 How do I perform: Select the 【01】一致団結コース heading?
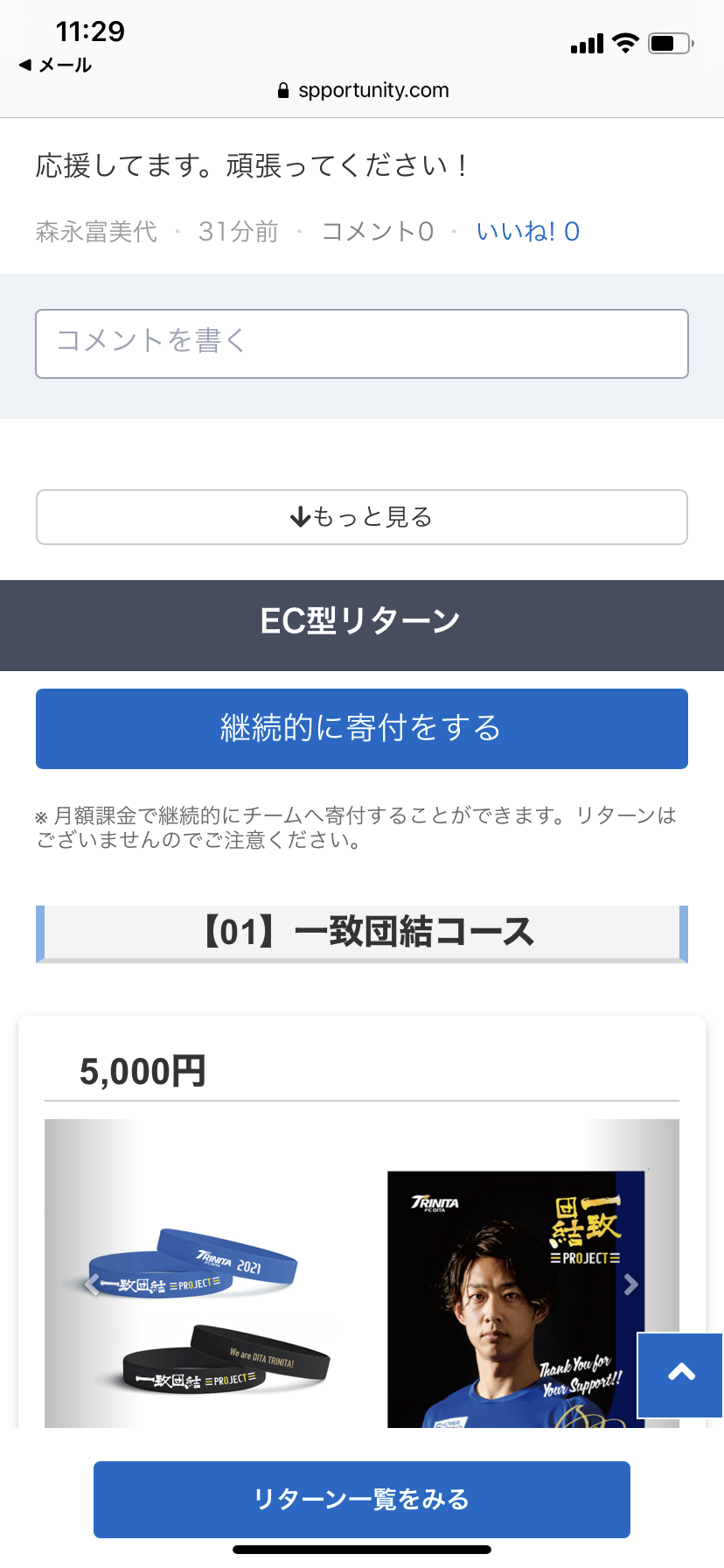(362, 933)
